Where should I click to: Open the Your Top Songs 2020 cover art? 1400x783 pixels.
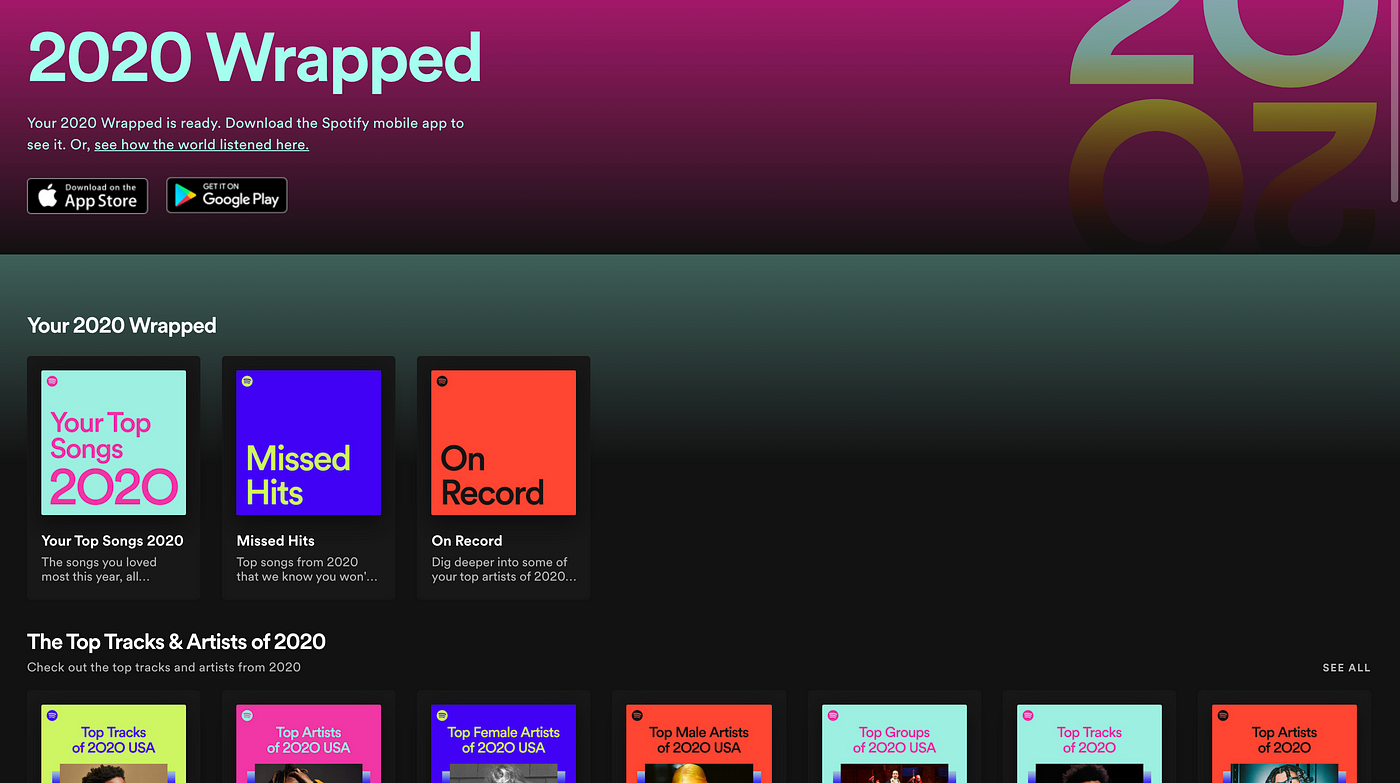(113, 443)
